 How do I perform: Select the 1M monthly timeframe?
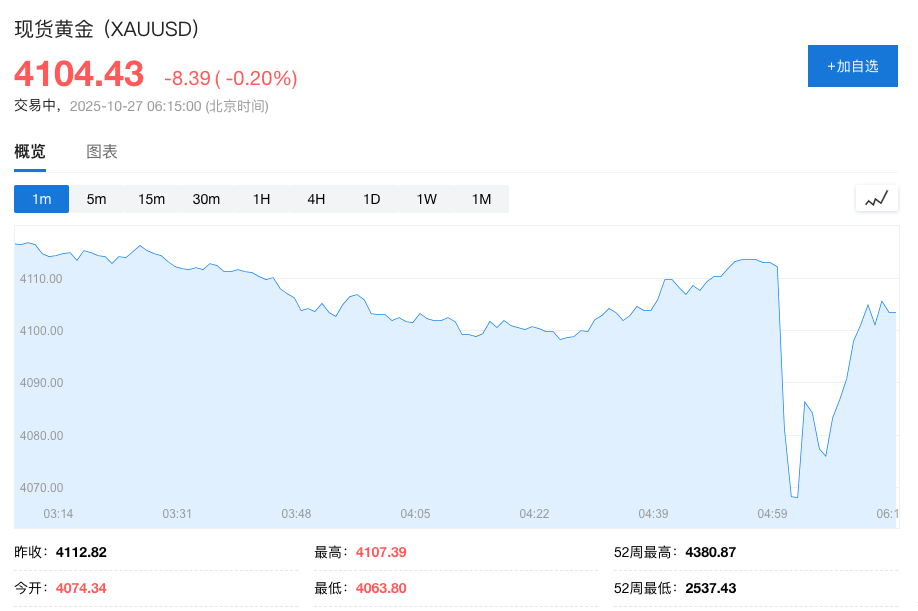[x=481, y=198]
